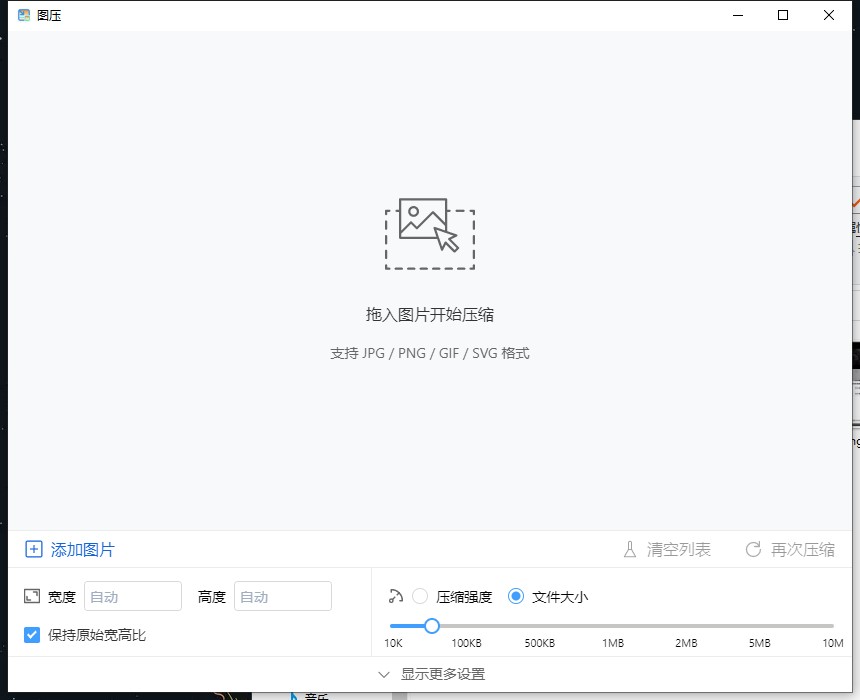Click the 宽度 input field
860x700 pixels.
point(133,596)
